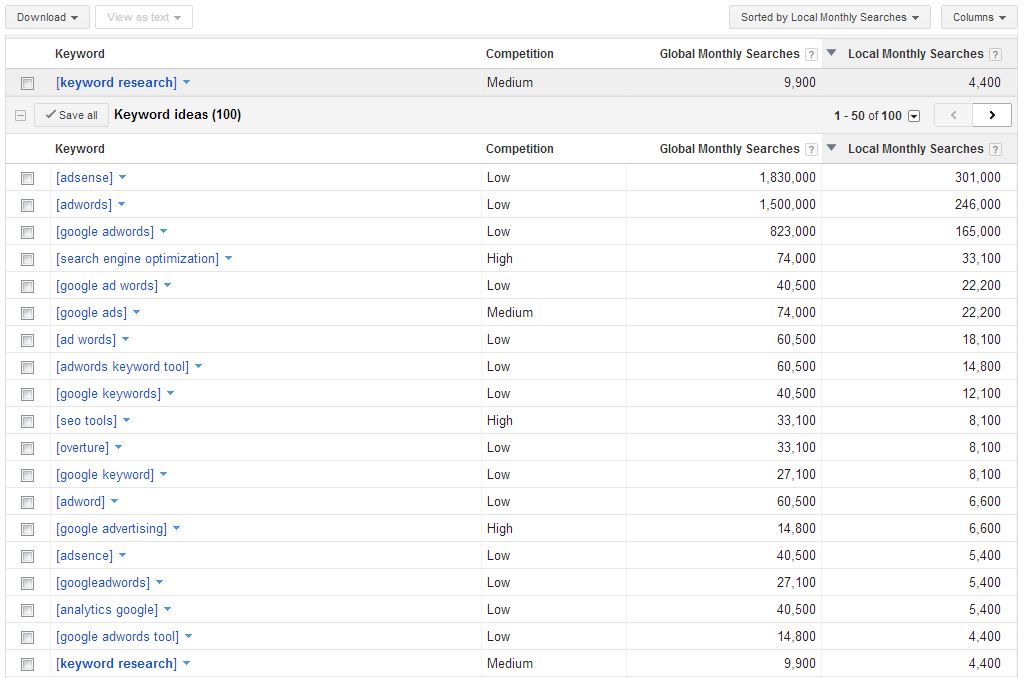
Task: Collapse the Keyword ideas section
Action: point(20,115)
